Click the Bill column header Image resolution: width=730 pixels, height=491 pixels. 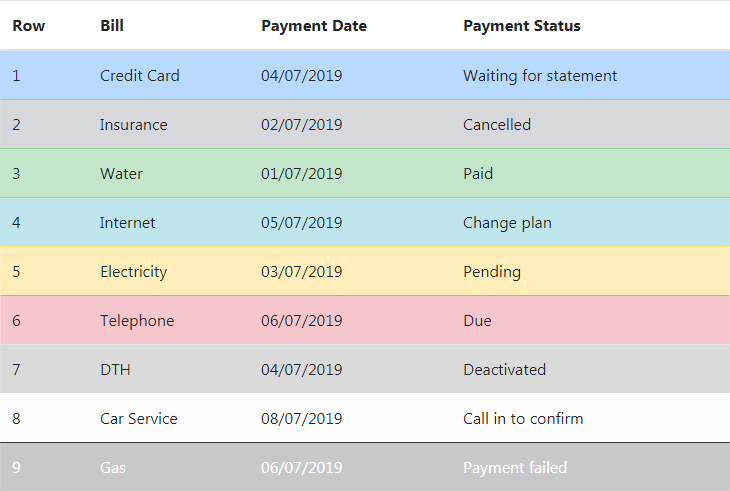pyautogui.click(x=112, y=26)
